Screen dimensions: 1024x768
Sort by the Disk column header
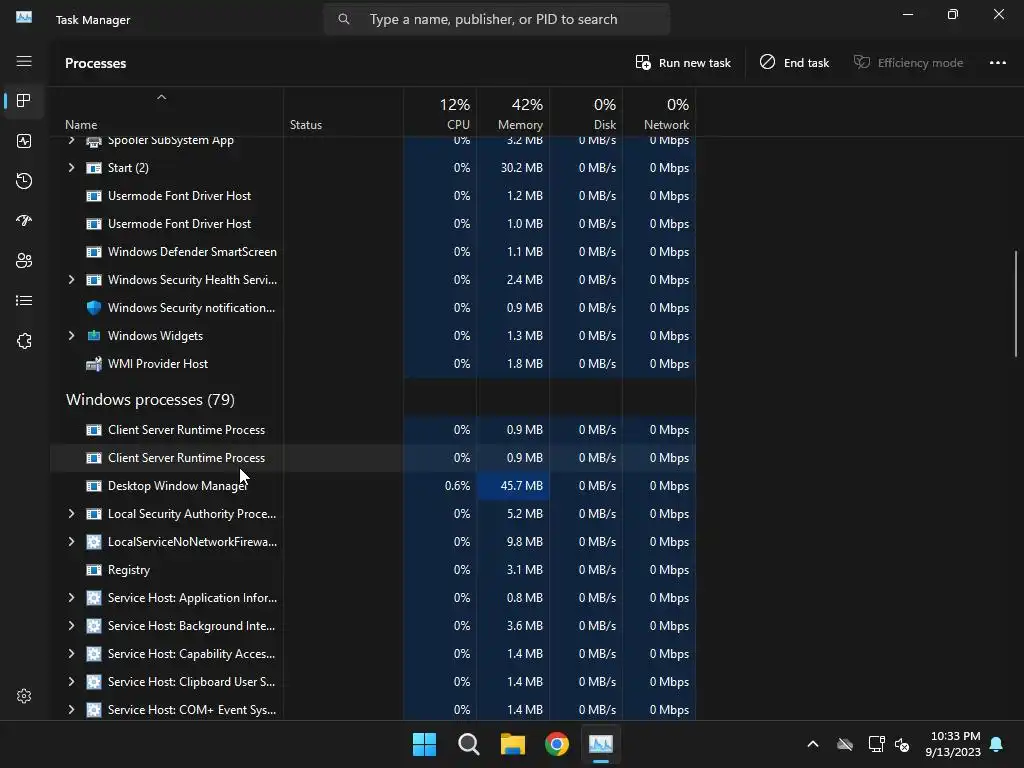coord(586,113)
